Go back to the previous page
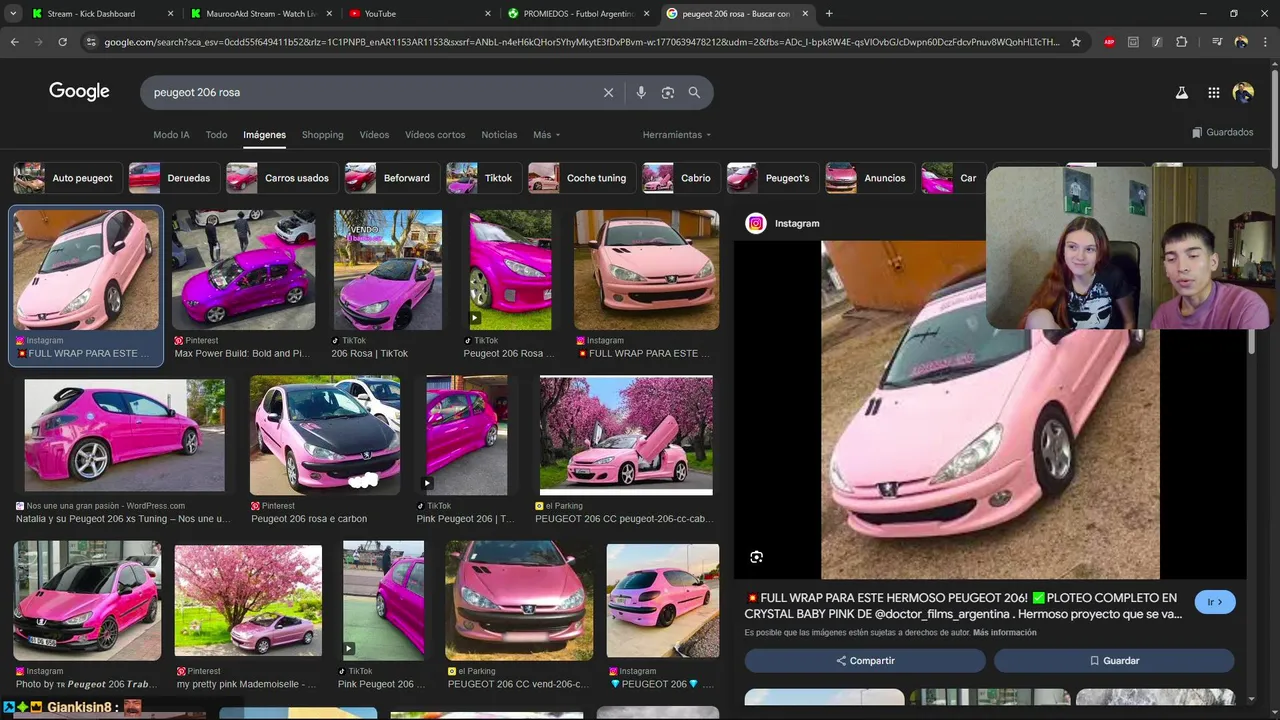Image resolution: width=1280 pixels, height=720 pixels. [x=14, y=42]
